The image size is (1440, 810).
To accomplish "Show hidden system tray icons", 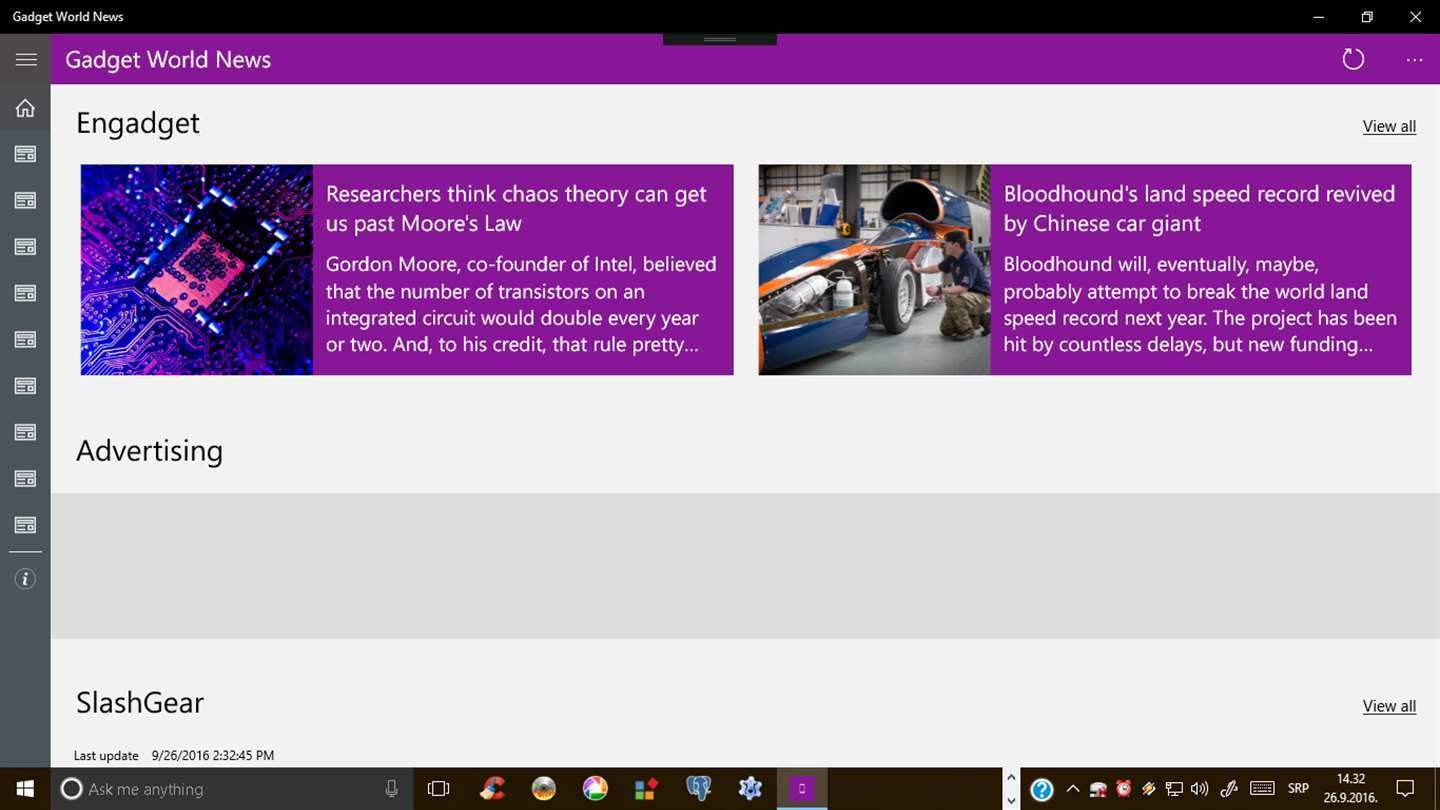I will [x=1073, y=789].
